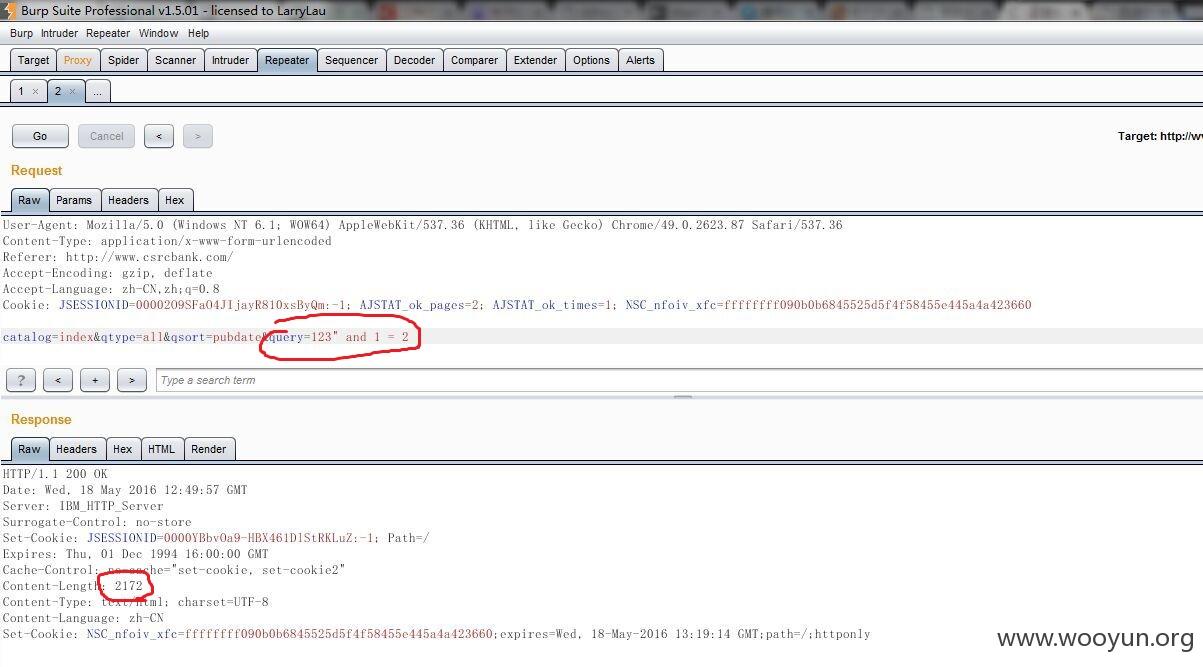Switch to the Spider tab

tap(124, 60)
